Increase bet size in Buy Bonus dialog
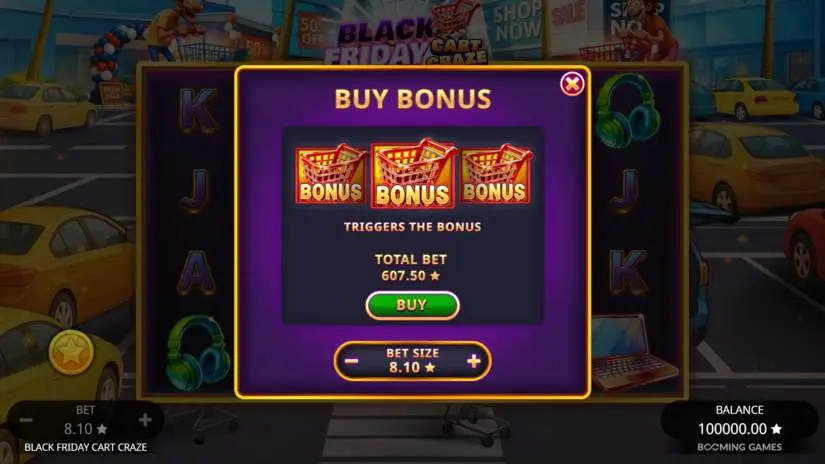Viewport: 825px width, 464px height. 474,361
